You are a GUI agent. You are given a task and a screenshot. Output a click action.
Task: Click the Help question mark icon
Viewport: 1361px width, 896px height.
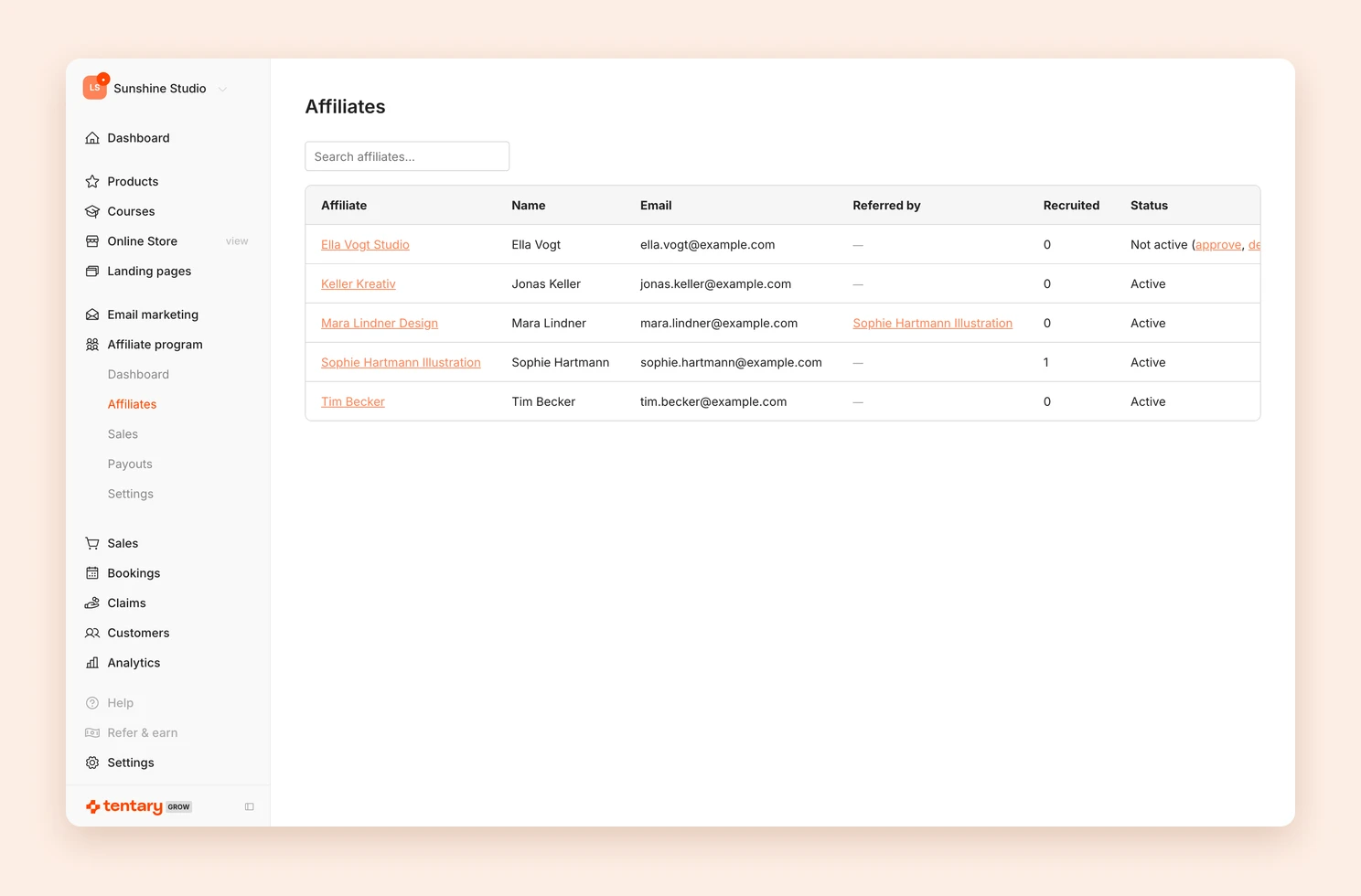click(x=92, y=703)
